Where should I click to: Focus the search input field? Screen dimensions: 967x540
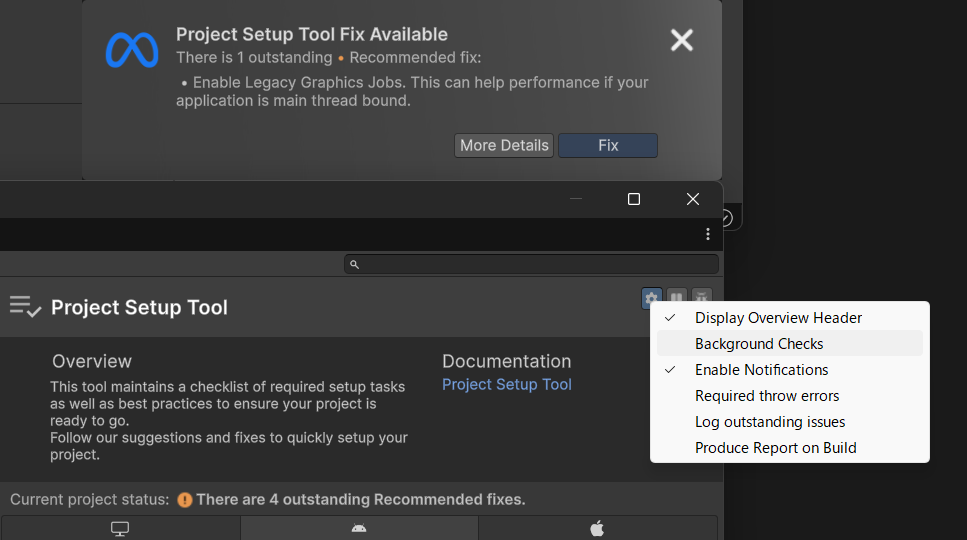pos(531,264)
